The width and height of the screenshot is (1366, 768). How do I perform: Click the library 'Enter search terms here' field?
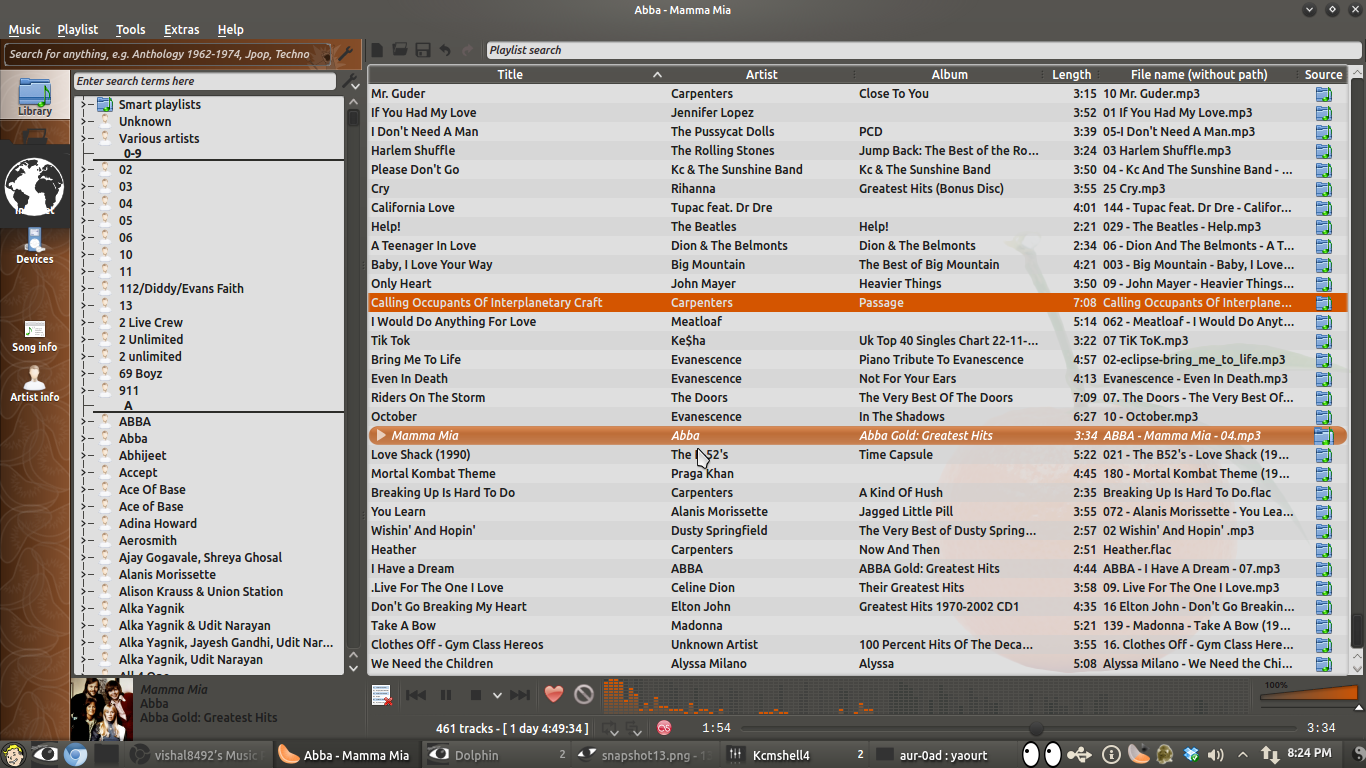205,82
